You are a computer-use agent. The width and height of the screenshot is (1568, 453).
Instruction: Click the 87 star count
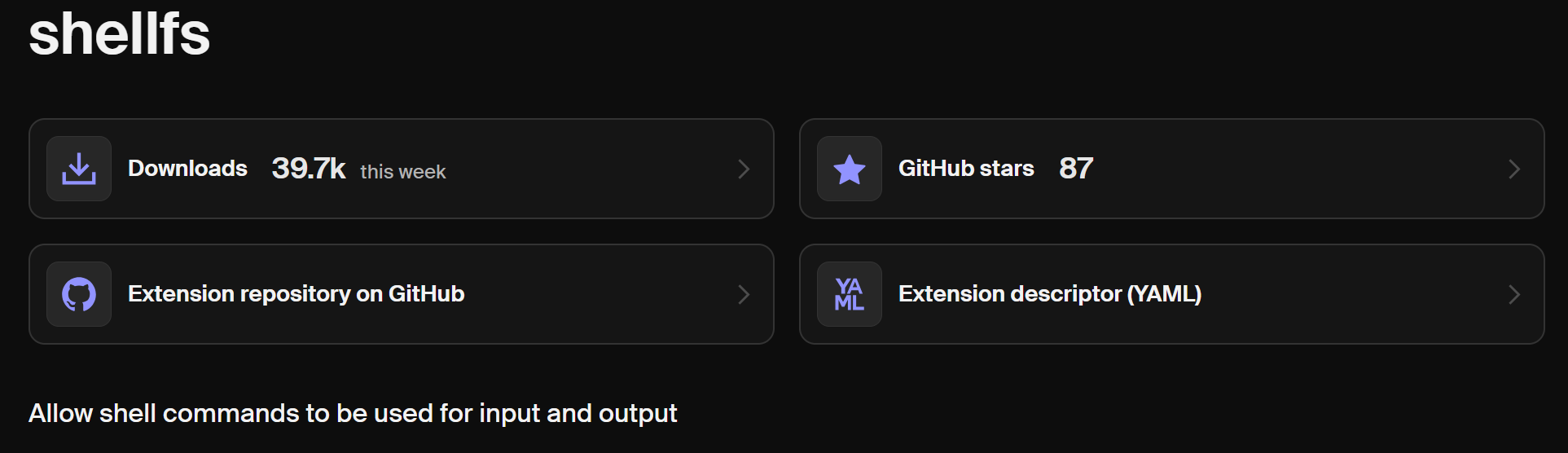coord(1076,169)
